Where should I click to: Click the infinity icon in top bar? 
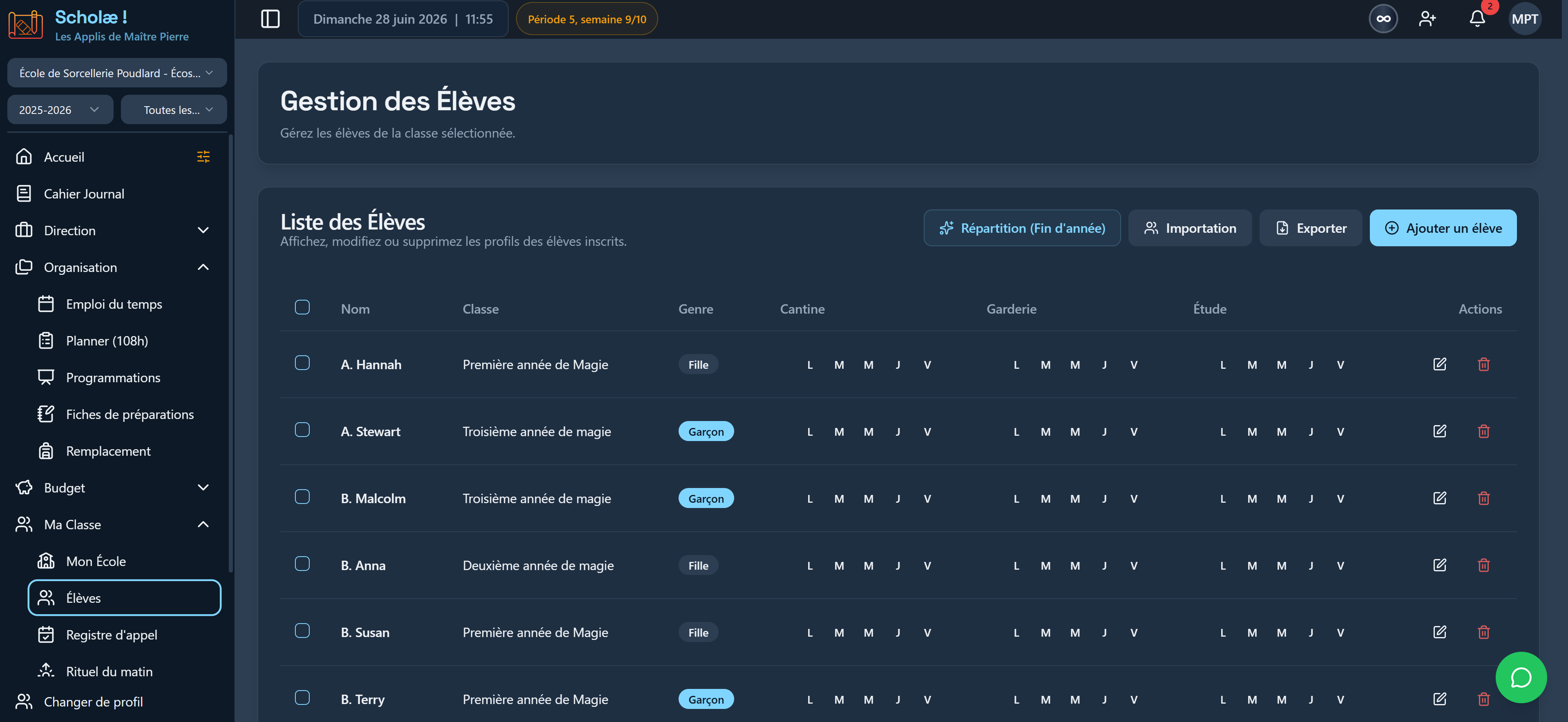tap(1383, 19)
